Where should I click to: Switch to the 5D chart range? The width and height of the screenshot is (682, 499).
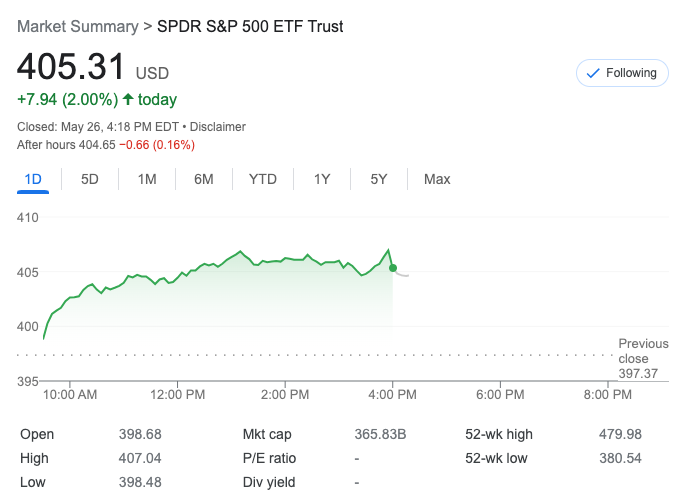click(x=90, y=179)
